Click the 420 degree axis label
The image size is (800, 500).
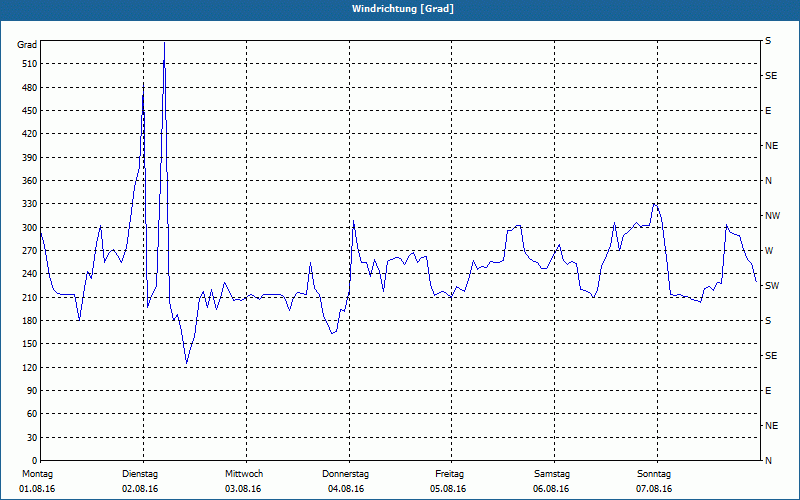point(30,134)
